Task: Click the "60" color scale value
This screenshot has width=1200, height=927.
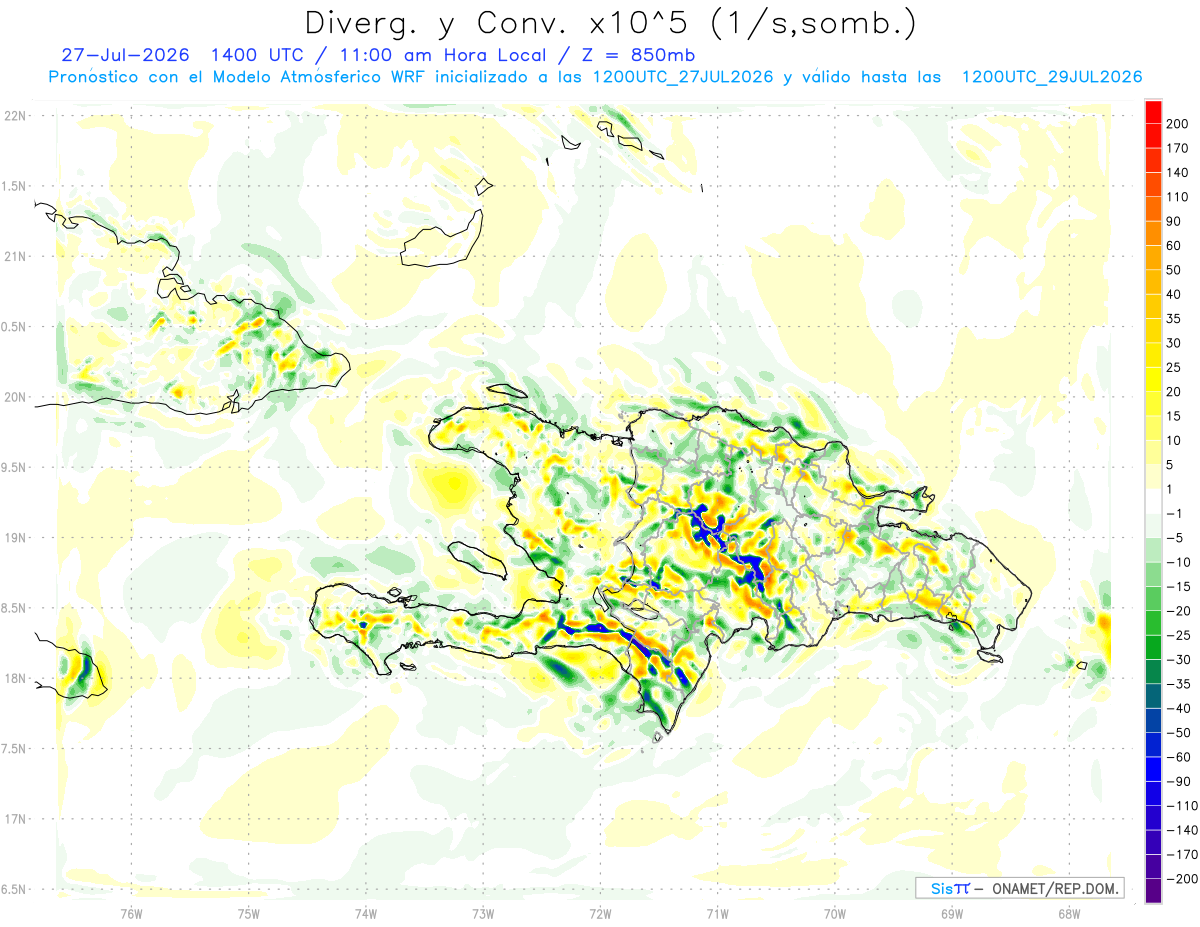Action: [x=1174, y=245]
